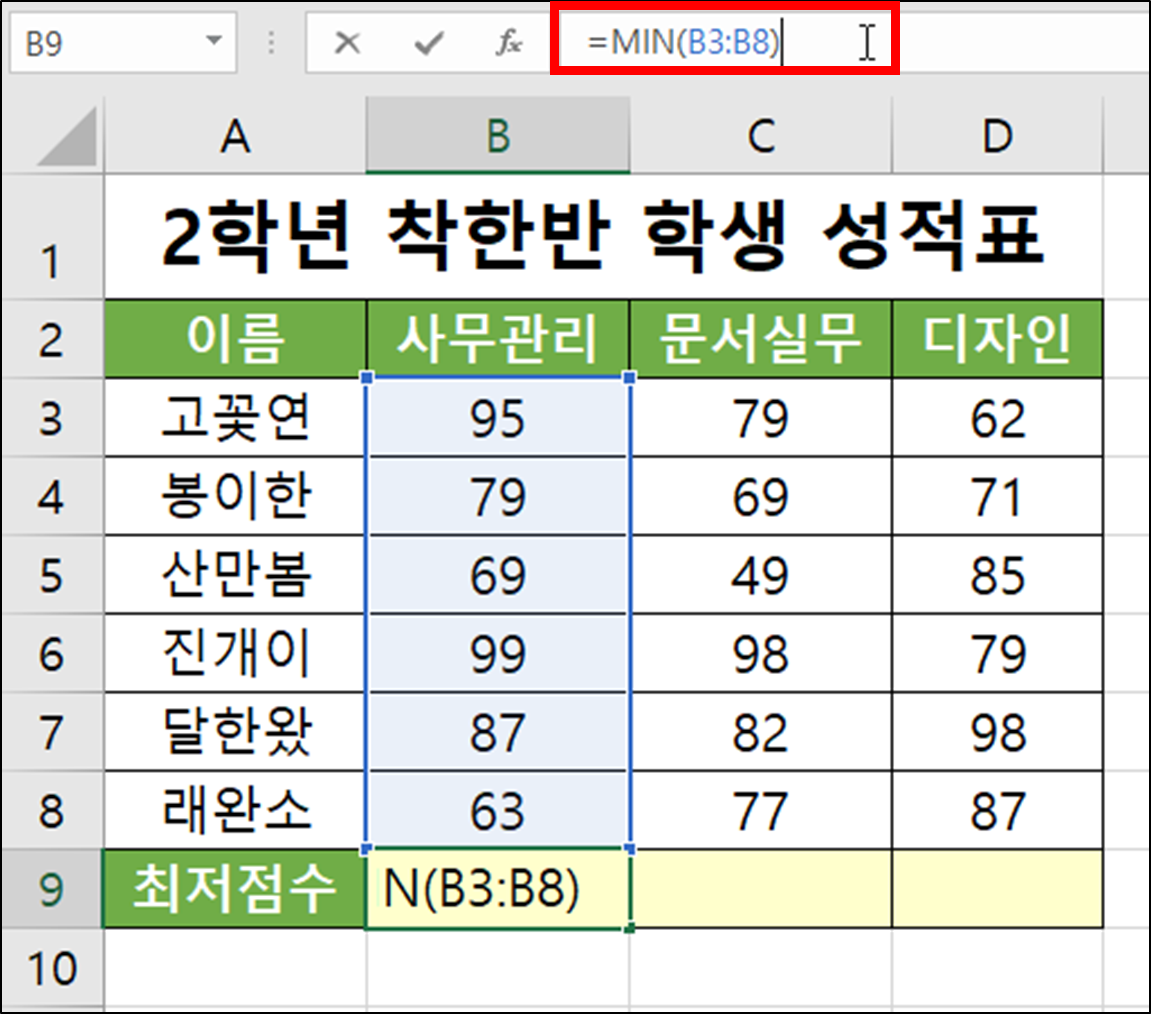
Task: Select cell D8 containing 87
Action: tap(997, 811)
